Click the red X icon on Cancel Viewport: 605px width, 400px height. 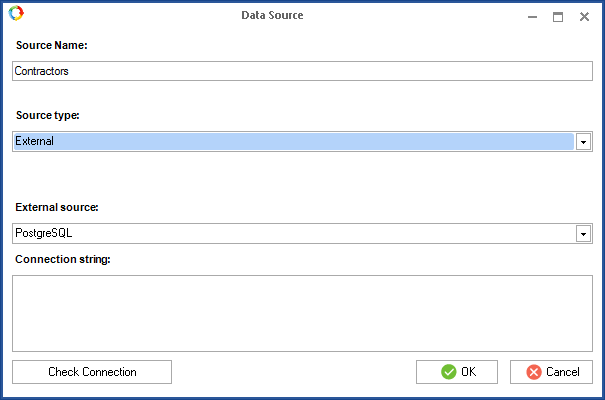tap(534, 372)
